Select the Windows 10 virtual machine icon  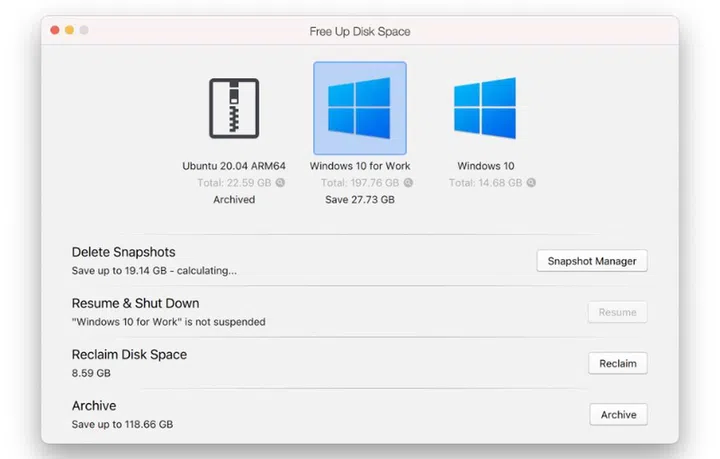[485, 108]
